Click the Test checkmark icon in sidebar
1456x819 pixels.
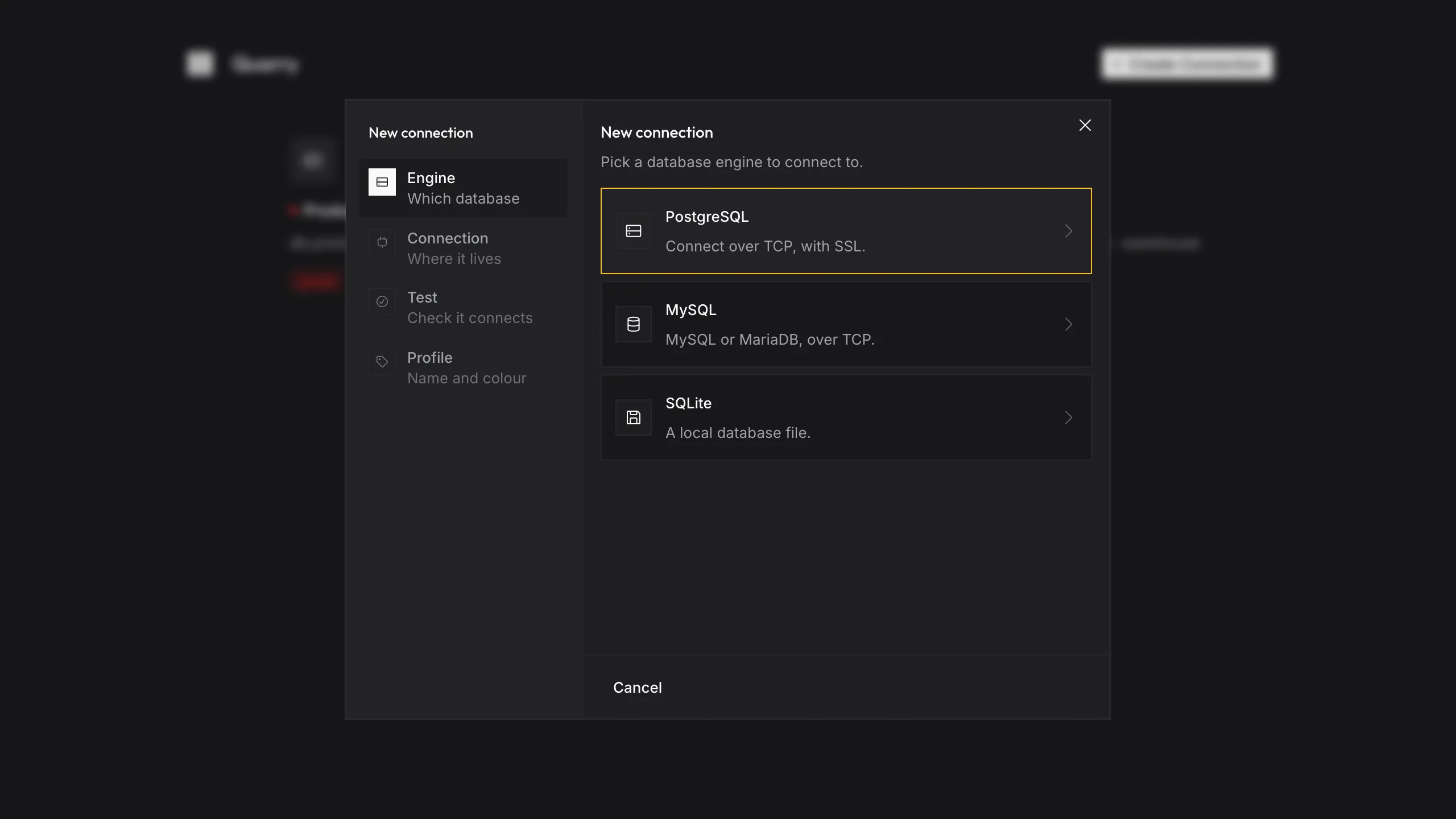[x=382, y=301]
